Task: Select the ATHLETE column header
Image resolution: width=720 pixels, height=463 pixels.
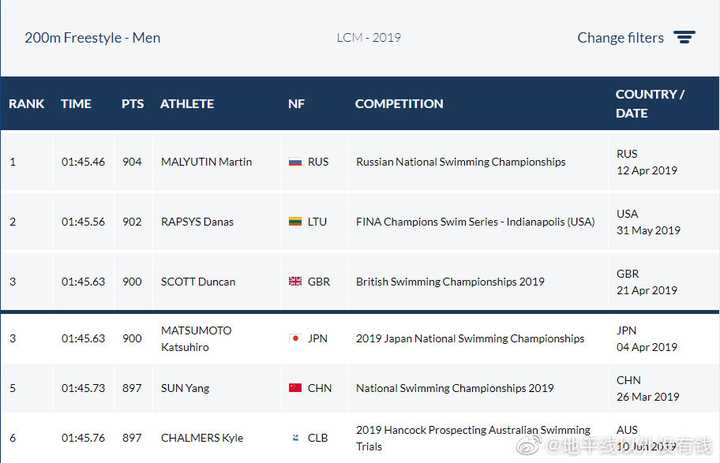Action: tap(187, 104)
